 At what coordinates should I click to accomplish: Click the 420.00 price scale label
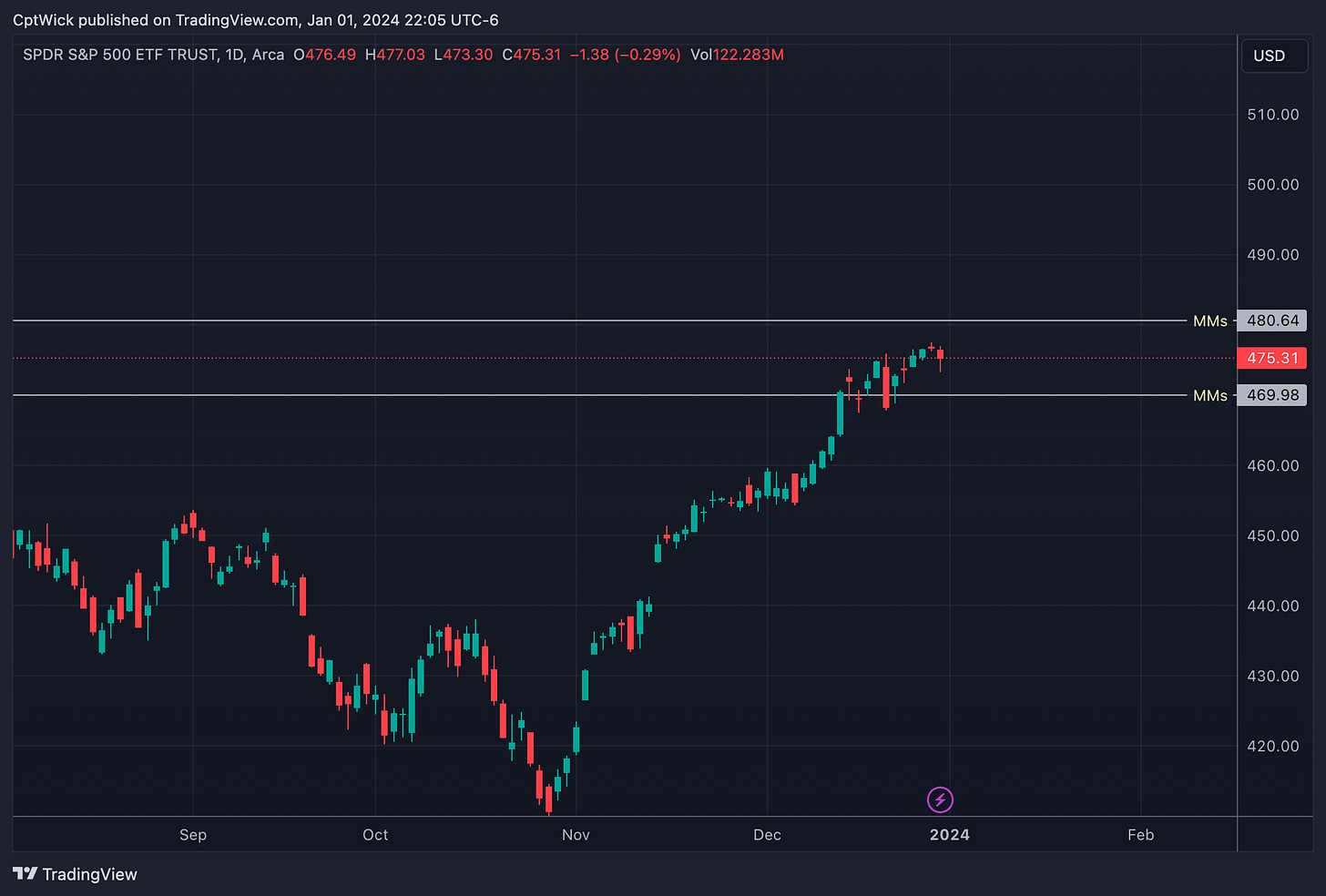click(x=1273, y=746)
